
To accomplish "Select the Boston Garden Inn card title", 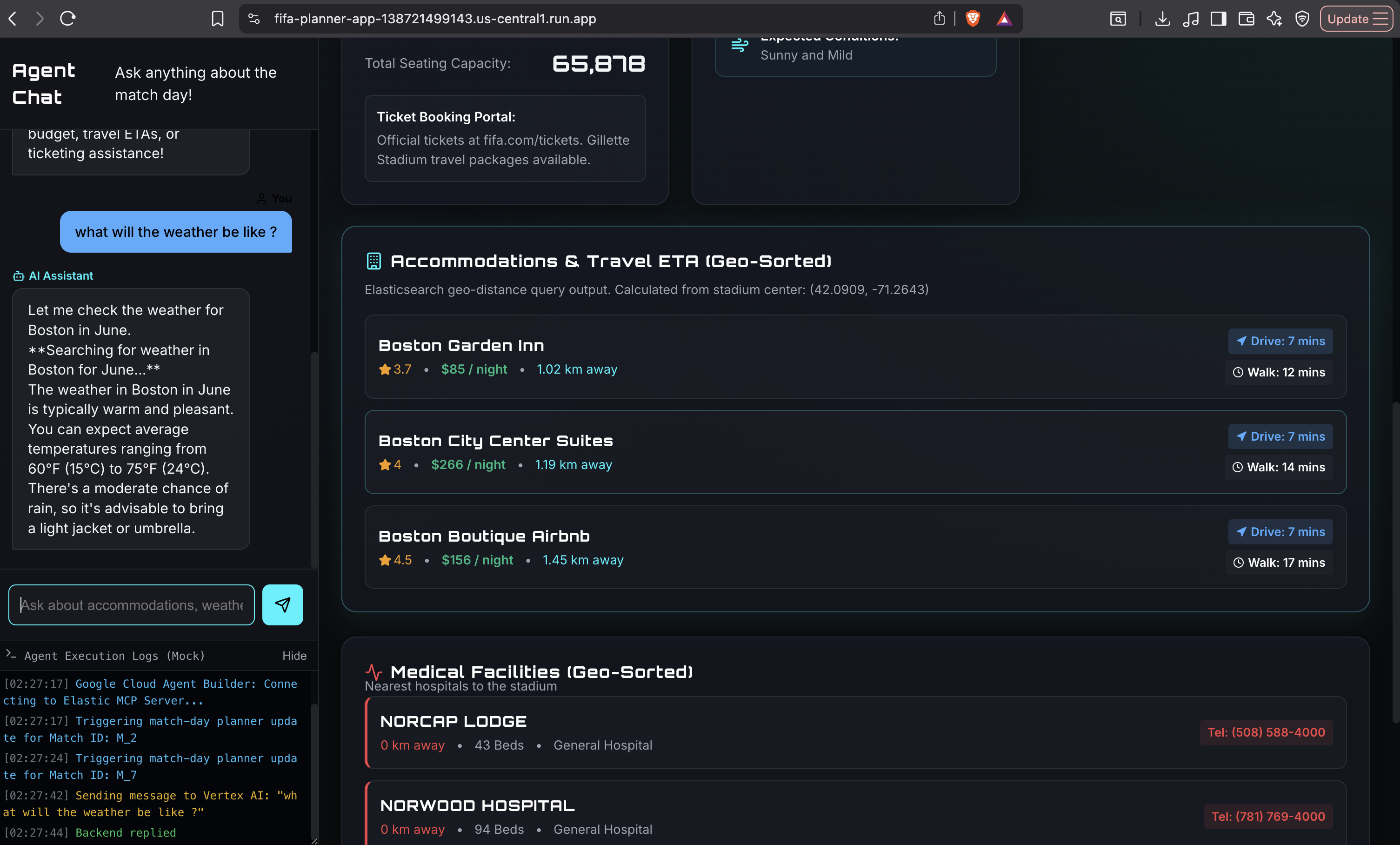I will [x=461, y=345].
